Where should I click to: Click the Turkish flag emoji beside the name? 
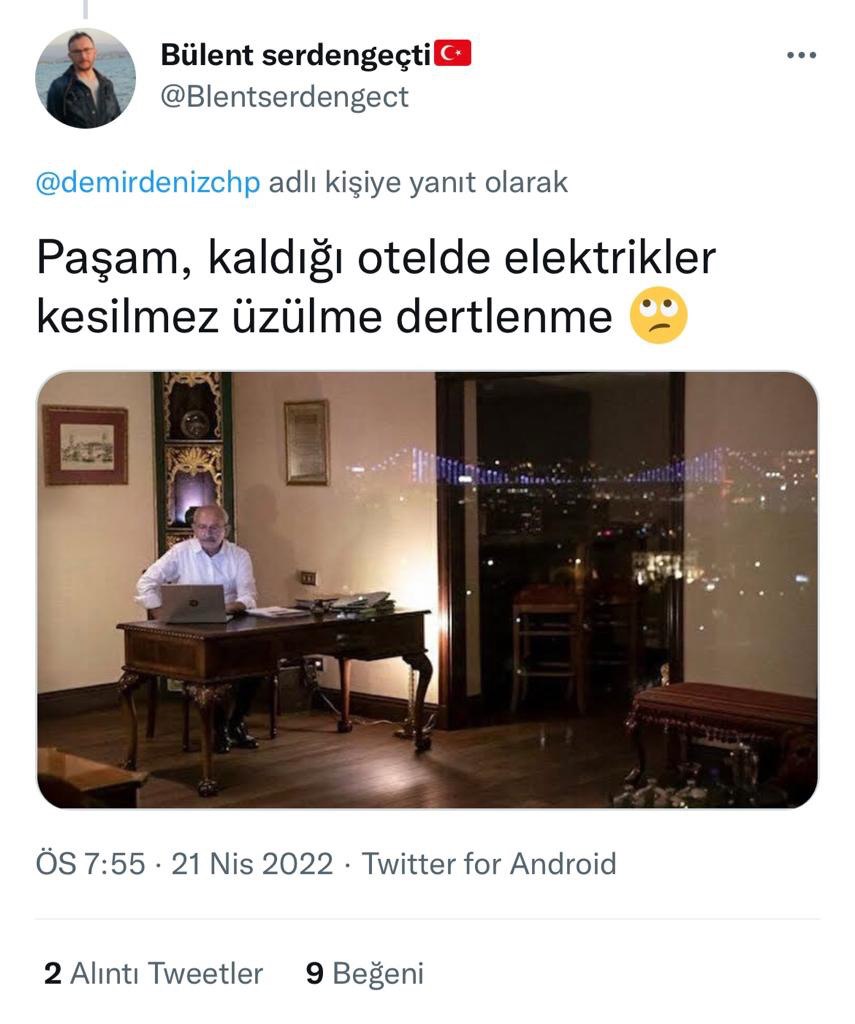point(453,54)
